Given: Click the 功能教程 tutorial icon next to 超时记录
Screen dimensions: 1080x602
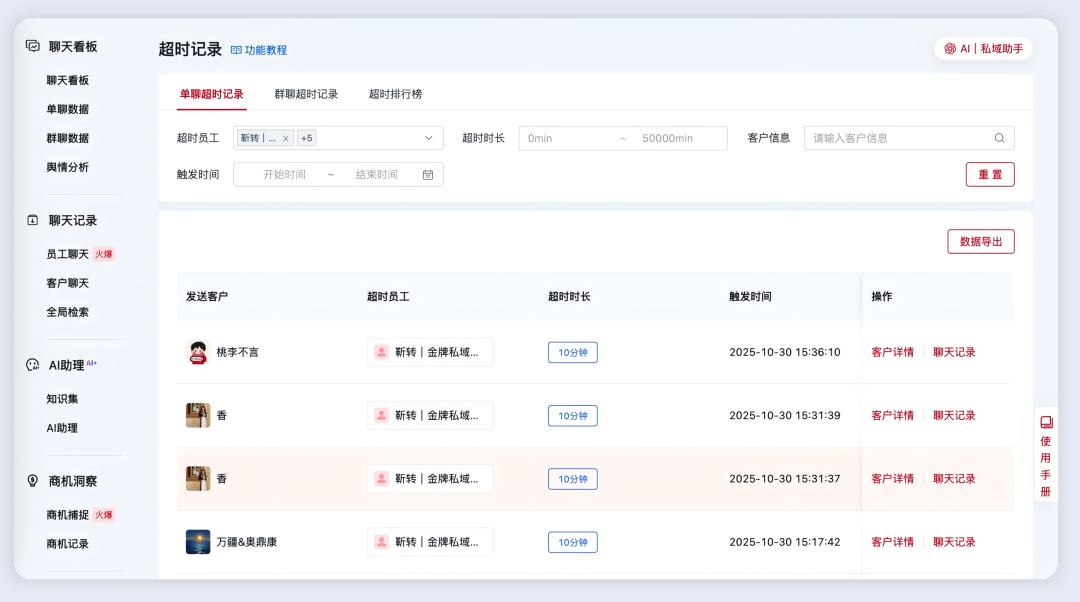Looking at the screenshot, I should 234,47.
